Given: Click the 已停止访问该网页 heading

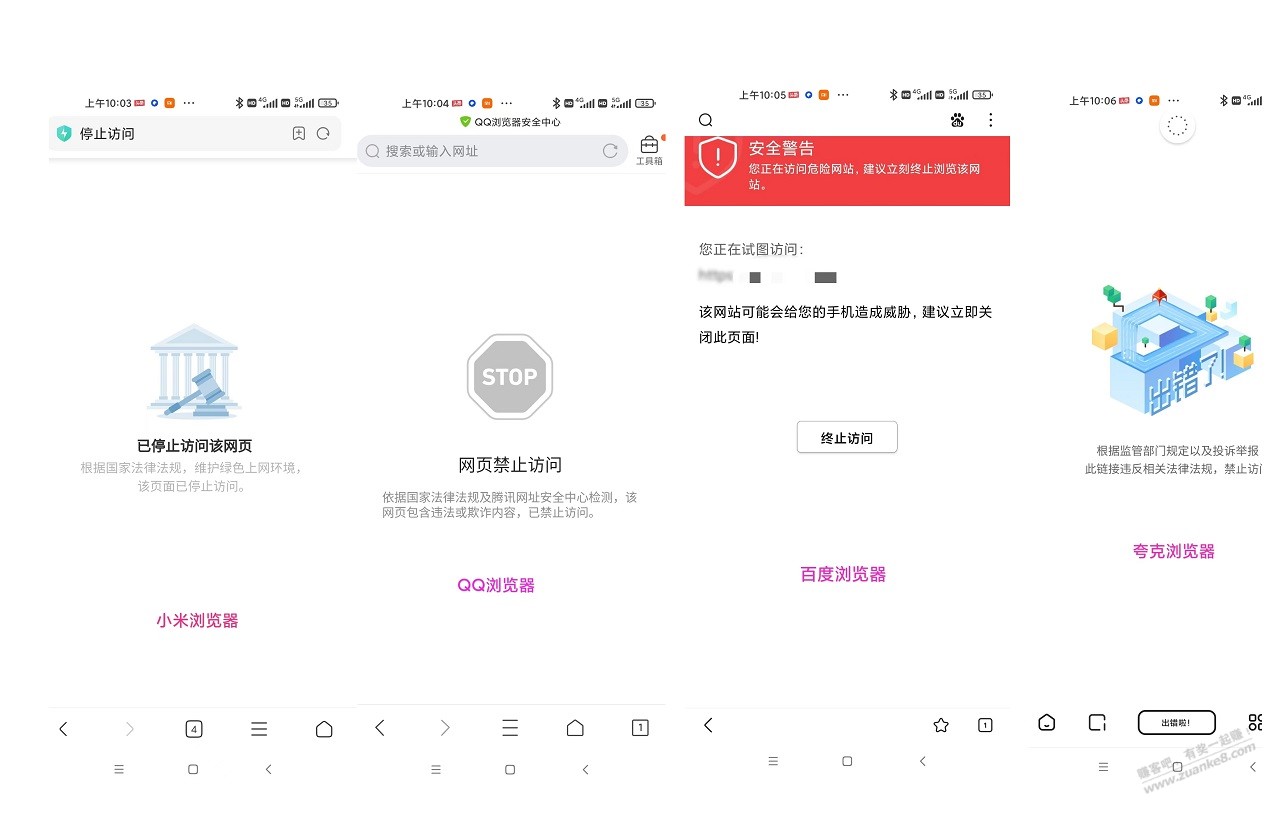Looking at the screenshot, I should (x=194, y=446).
